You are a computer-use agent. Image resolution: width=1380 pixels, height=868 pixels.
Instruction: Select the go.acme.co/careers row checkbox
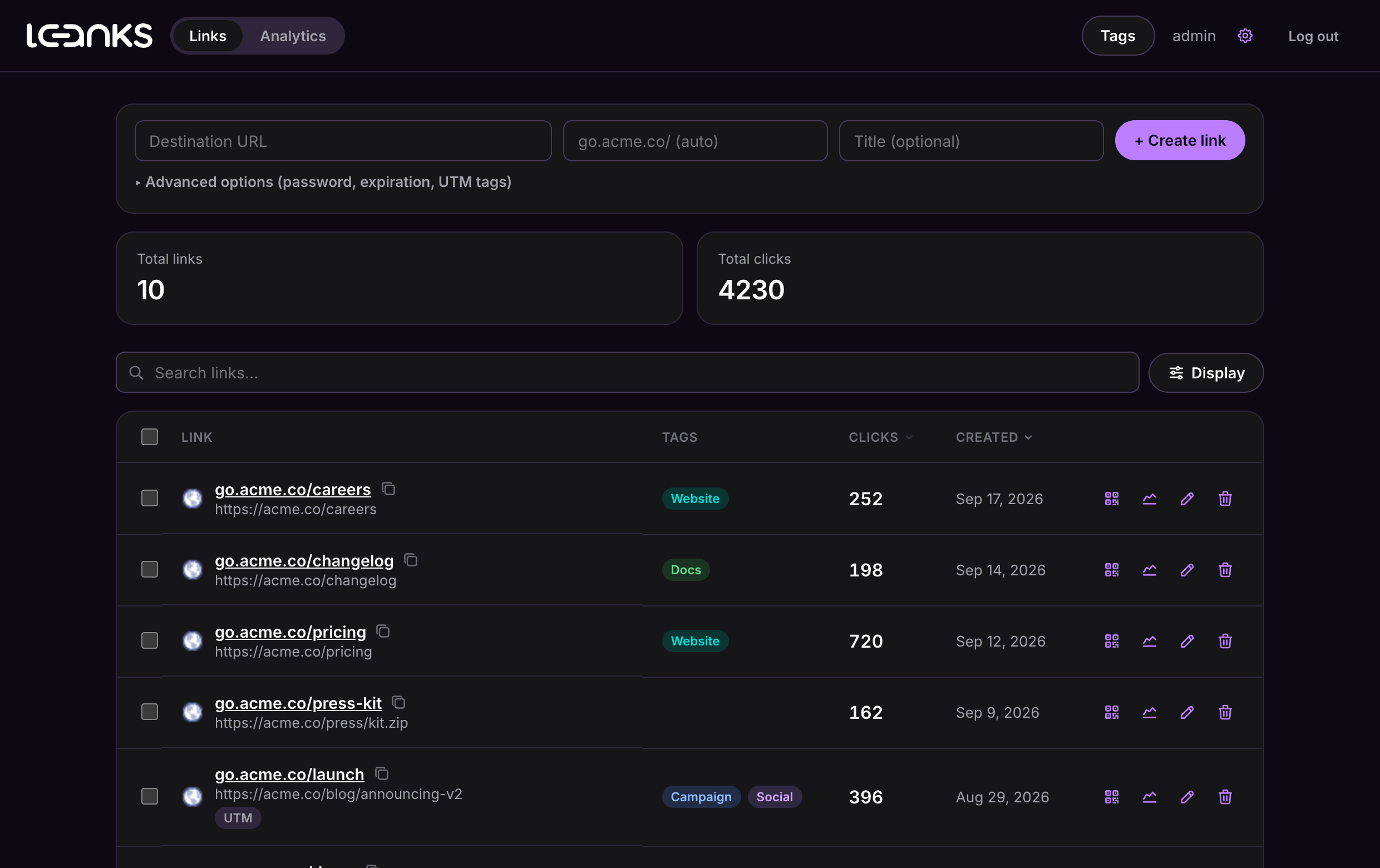click(x=150, y=498)
